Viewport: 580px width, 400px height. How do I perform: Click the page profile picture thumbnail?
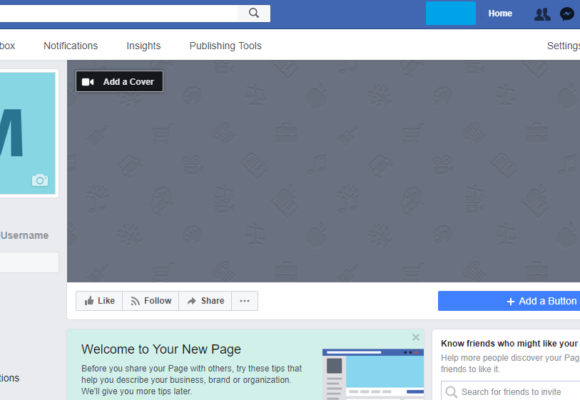[27, 133]
